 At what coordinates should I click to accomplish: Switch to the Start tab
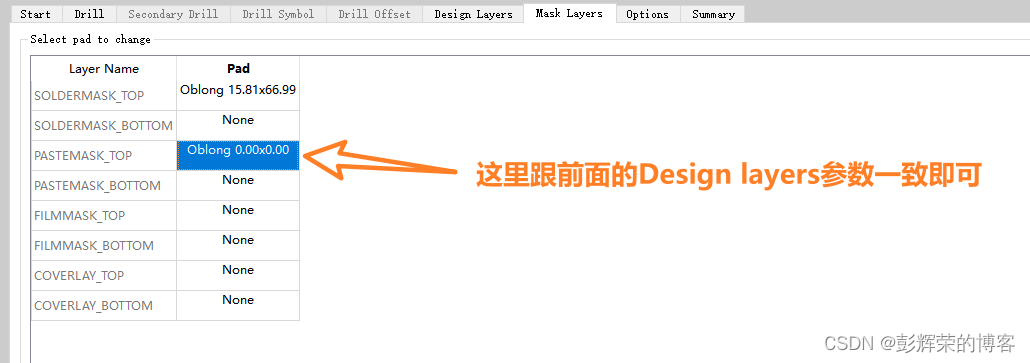point(35,14)
